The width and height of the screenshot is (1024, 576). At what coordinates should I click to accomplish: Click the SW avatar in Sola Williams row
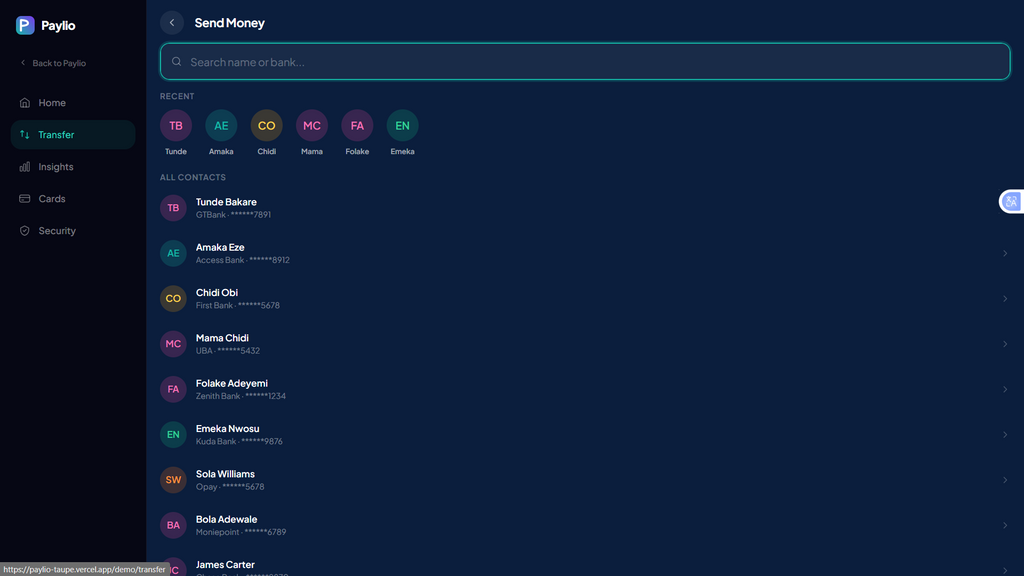(173, 480)
